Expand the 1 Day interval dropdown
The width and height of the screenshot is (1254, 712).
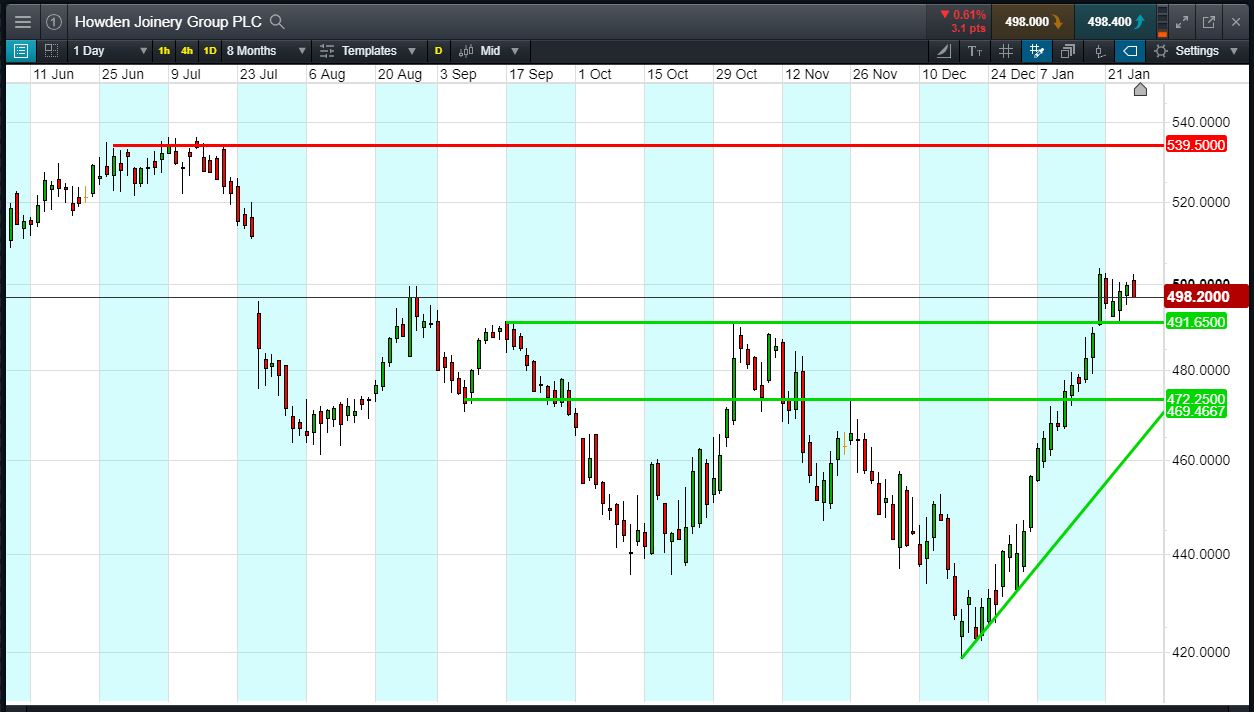coord(109,51)
